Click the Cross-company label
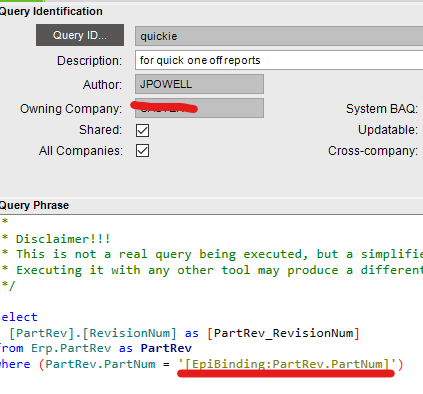 tap(373, 151)
